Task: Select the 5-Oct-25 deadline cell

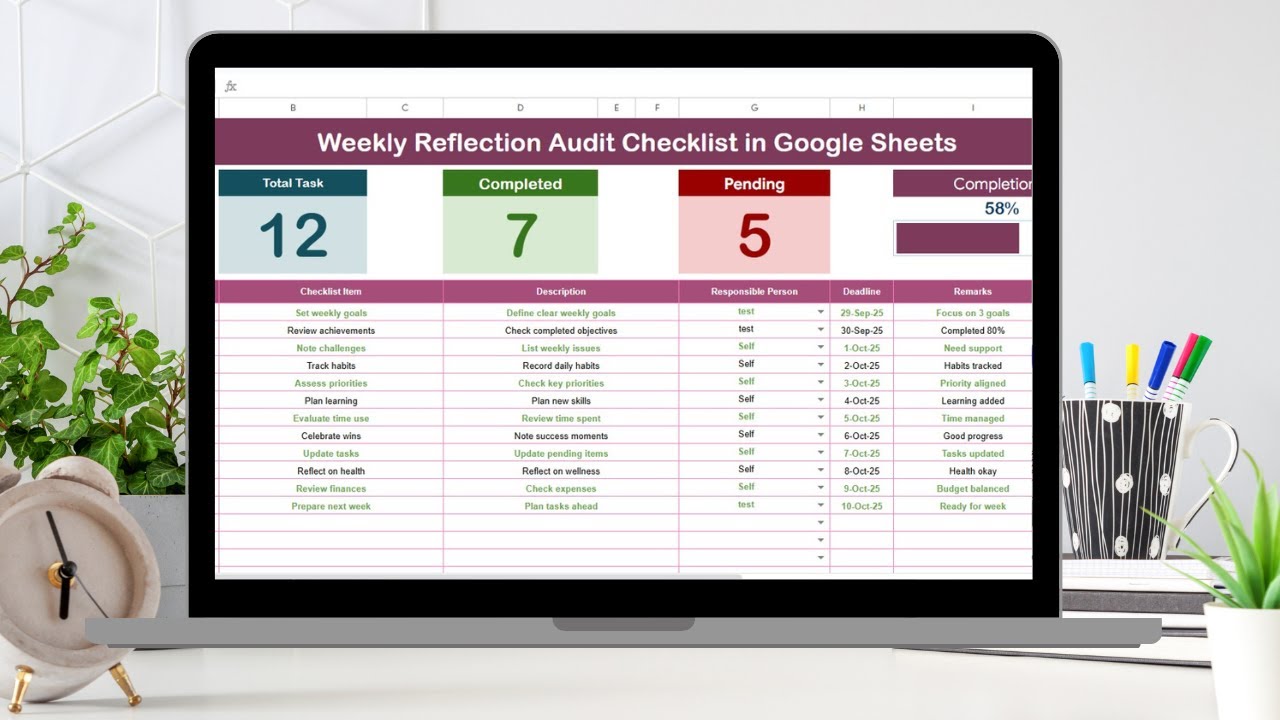Action: (x=861, y=418)
